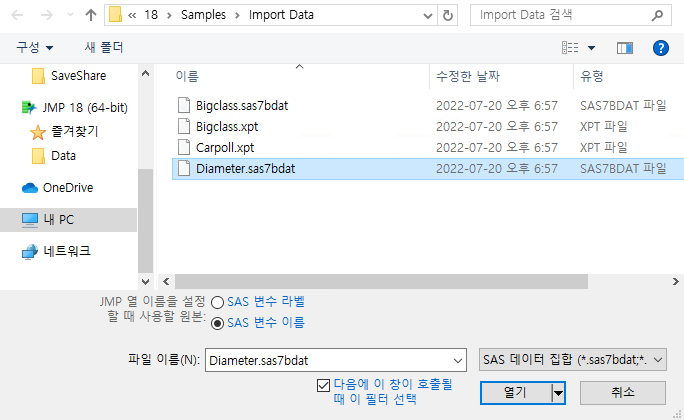
Task: Go forward with the right arrow icon
Action: (x=47, y=15)
